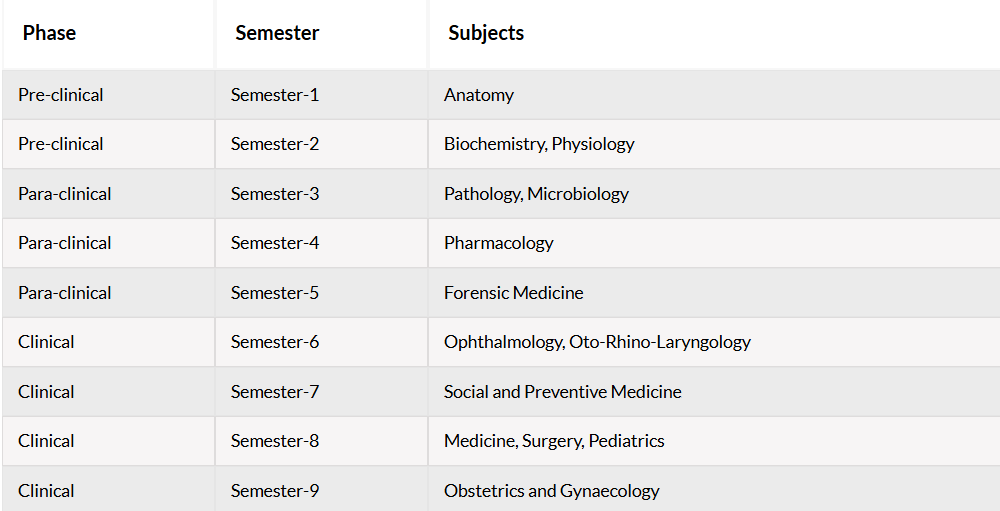Viewport: 1000px width, 511px height.
Task: Select the Semester-2 cell
Action: click(321, 144)
